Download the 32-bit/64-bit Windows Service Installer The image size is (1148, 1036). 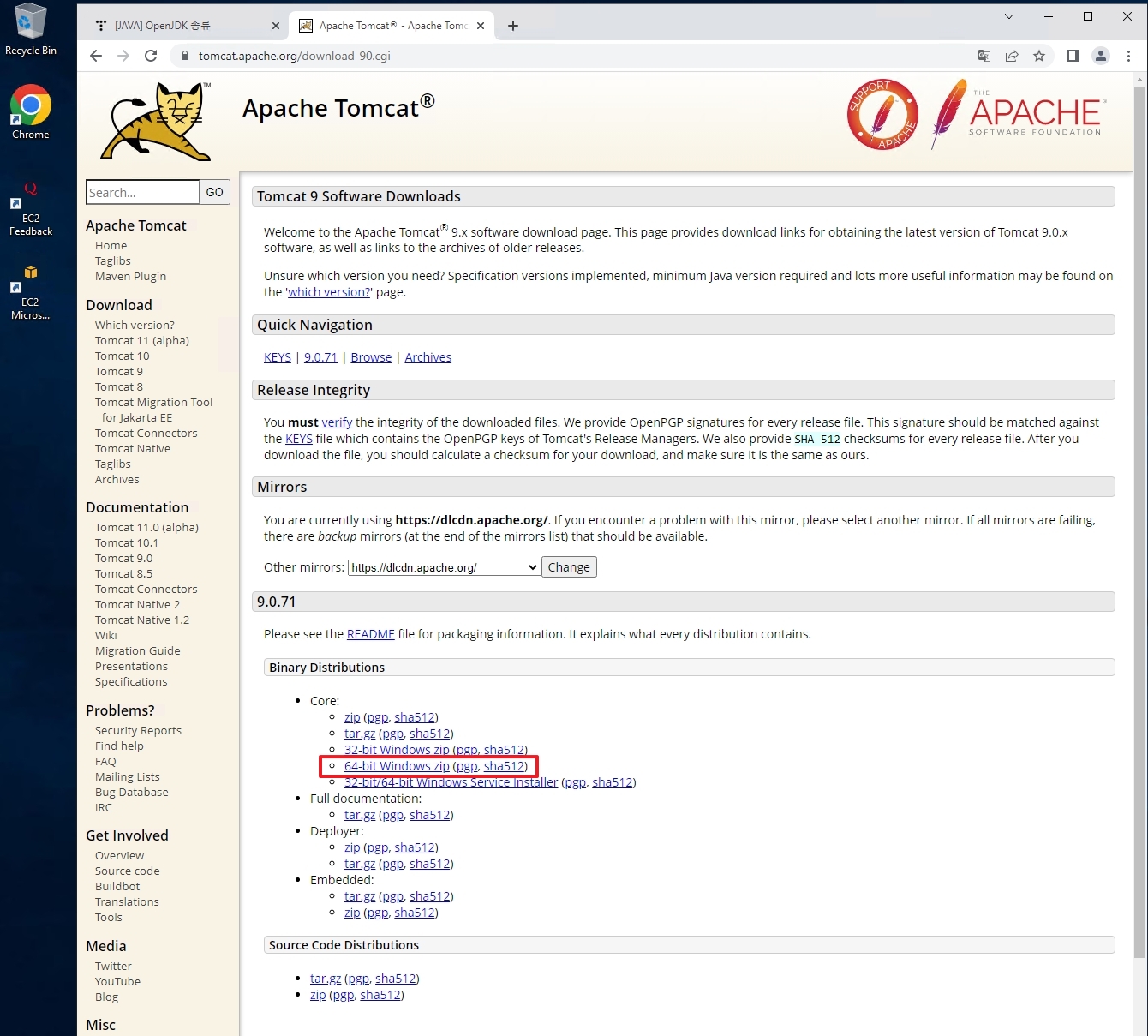tap(451, 782)
